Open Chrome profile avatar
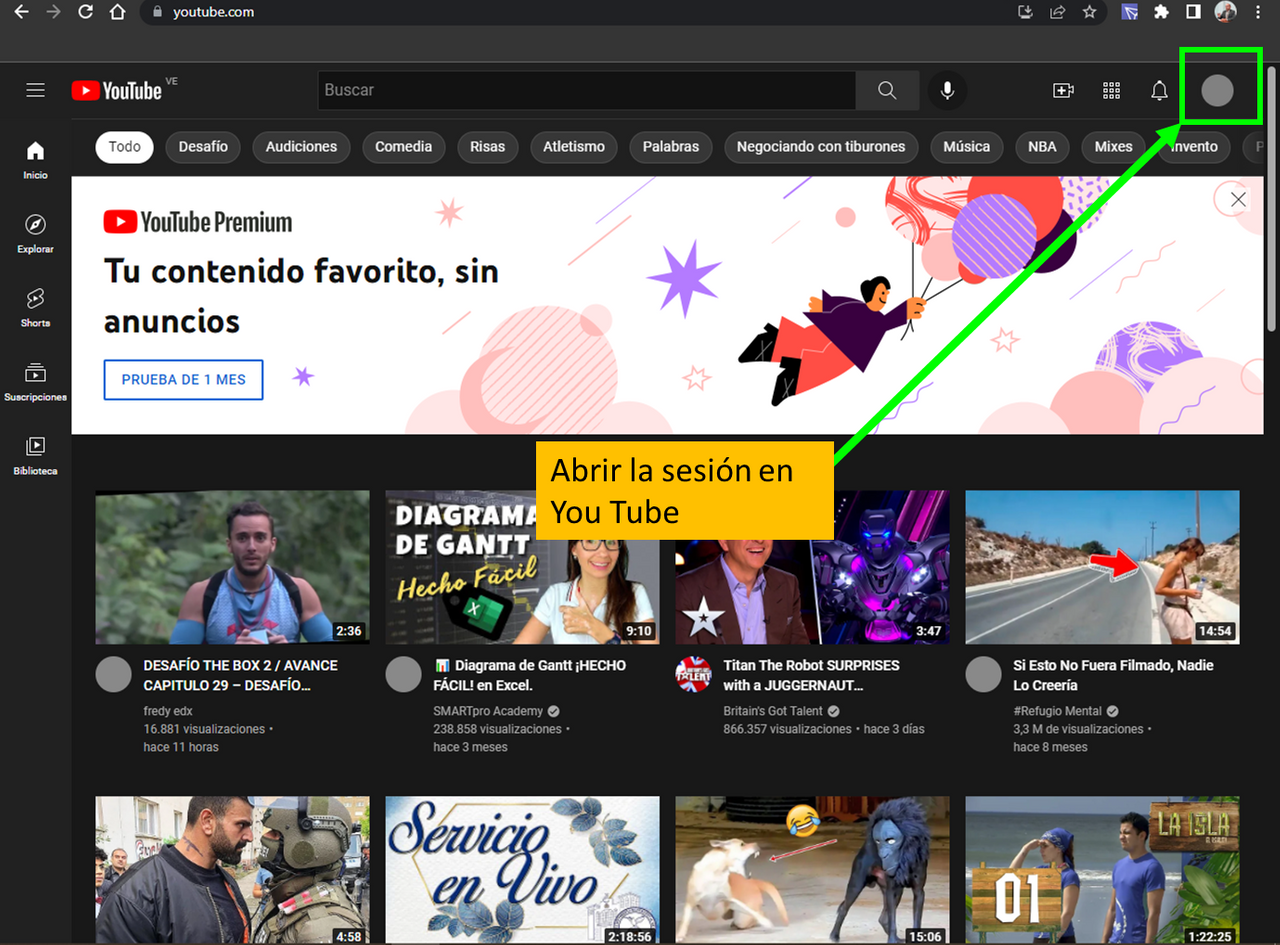This screenshot has height=945, width=1280. point(1226,12)
